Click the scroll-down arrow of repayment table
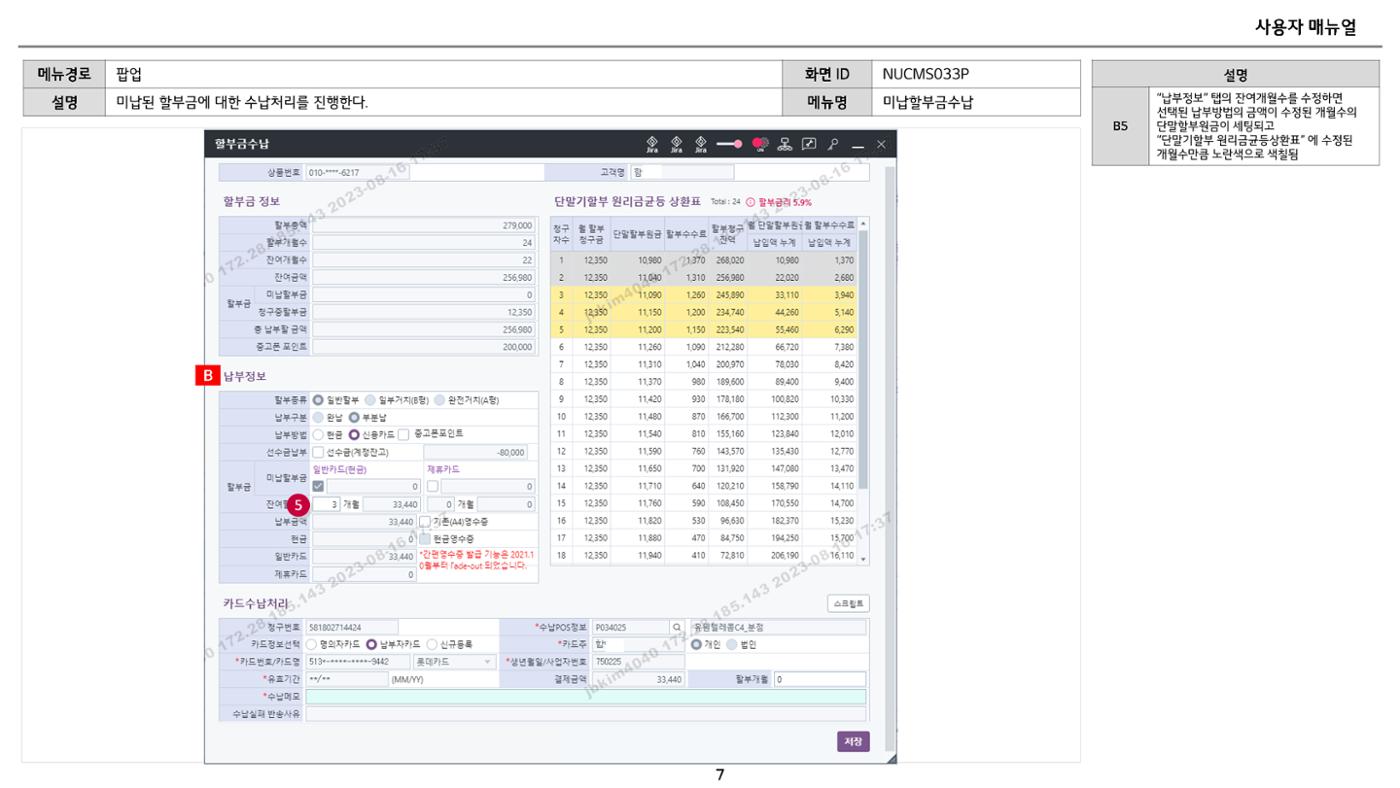1400x788 pixels. click(x=864, y=559)
